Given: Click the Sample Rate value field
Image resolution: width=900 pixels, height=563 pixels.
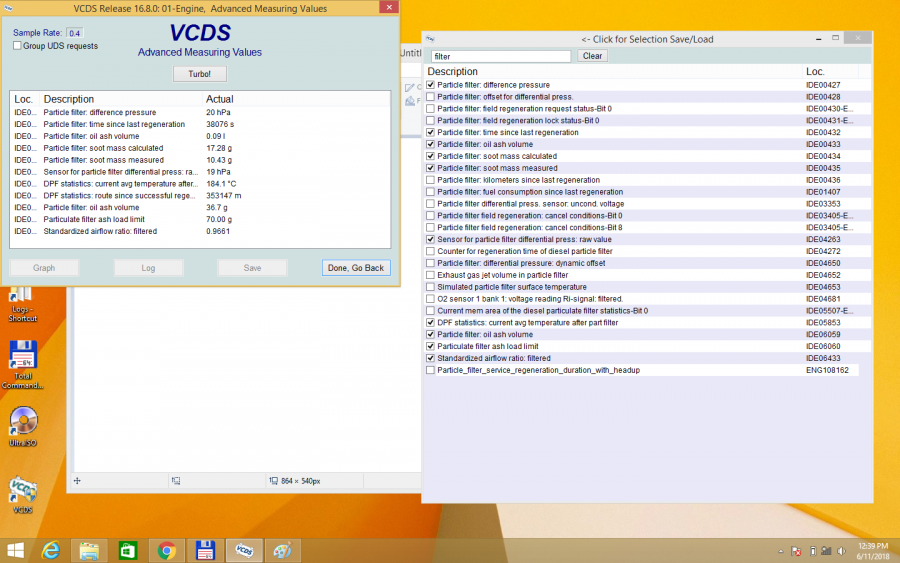Looking at the screenshot, I should [75, 33].
